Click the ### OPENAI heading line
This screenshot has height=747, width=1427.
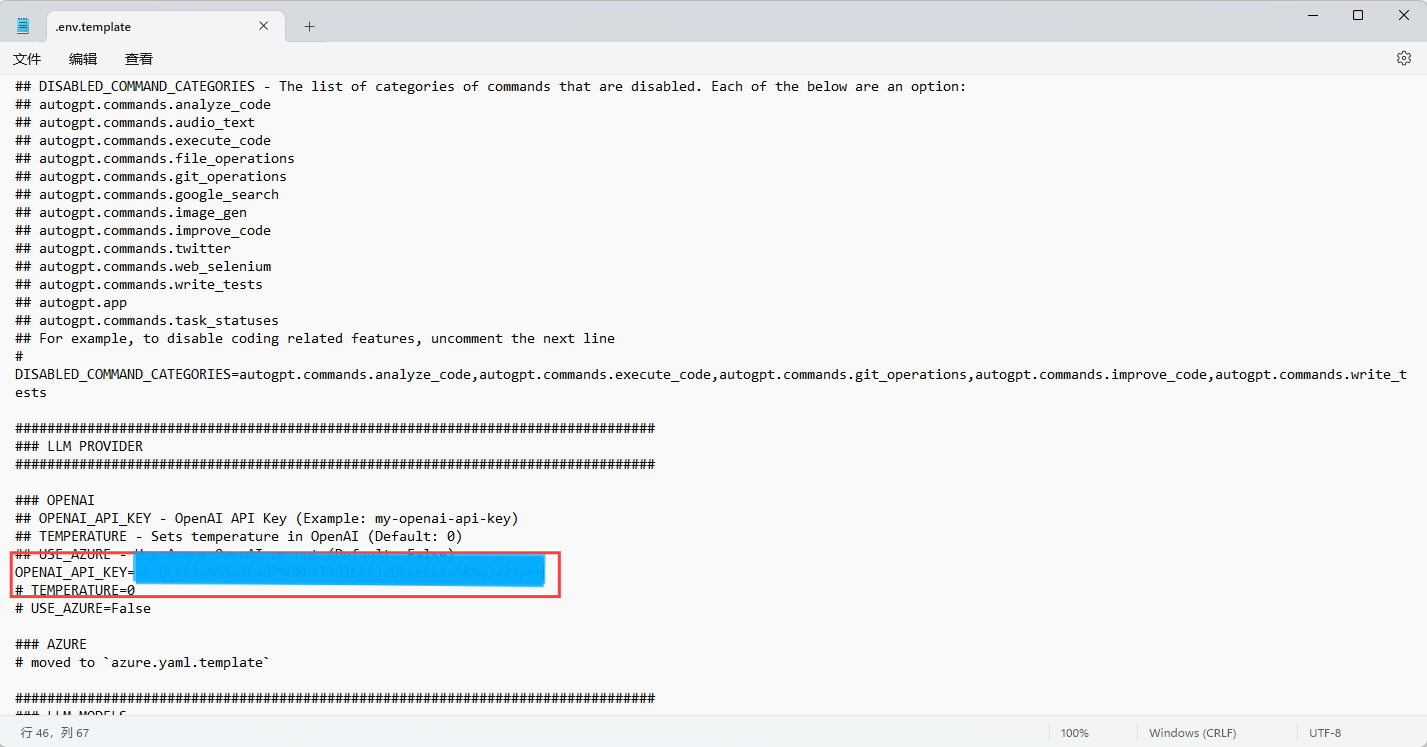(55, 500)
